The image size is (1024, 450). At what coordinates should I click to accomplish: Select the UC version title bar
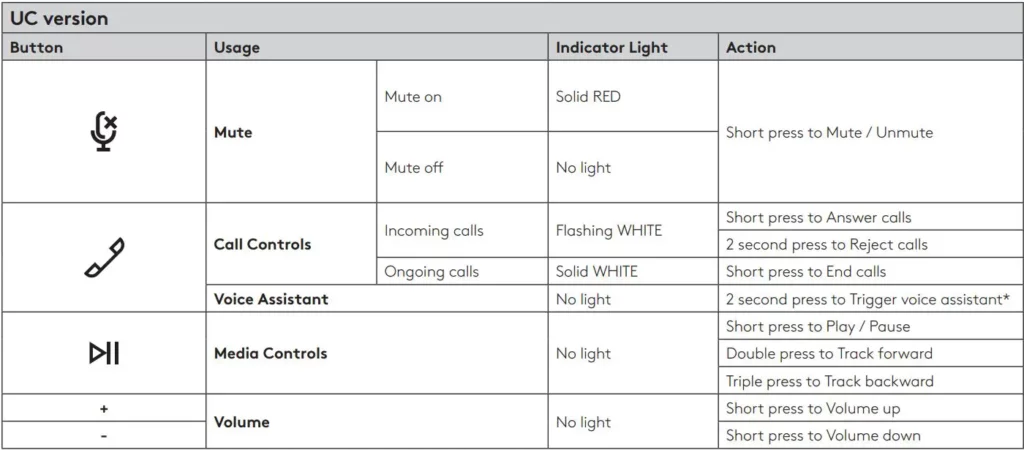[x=512, y=18]
